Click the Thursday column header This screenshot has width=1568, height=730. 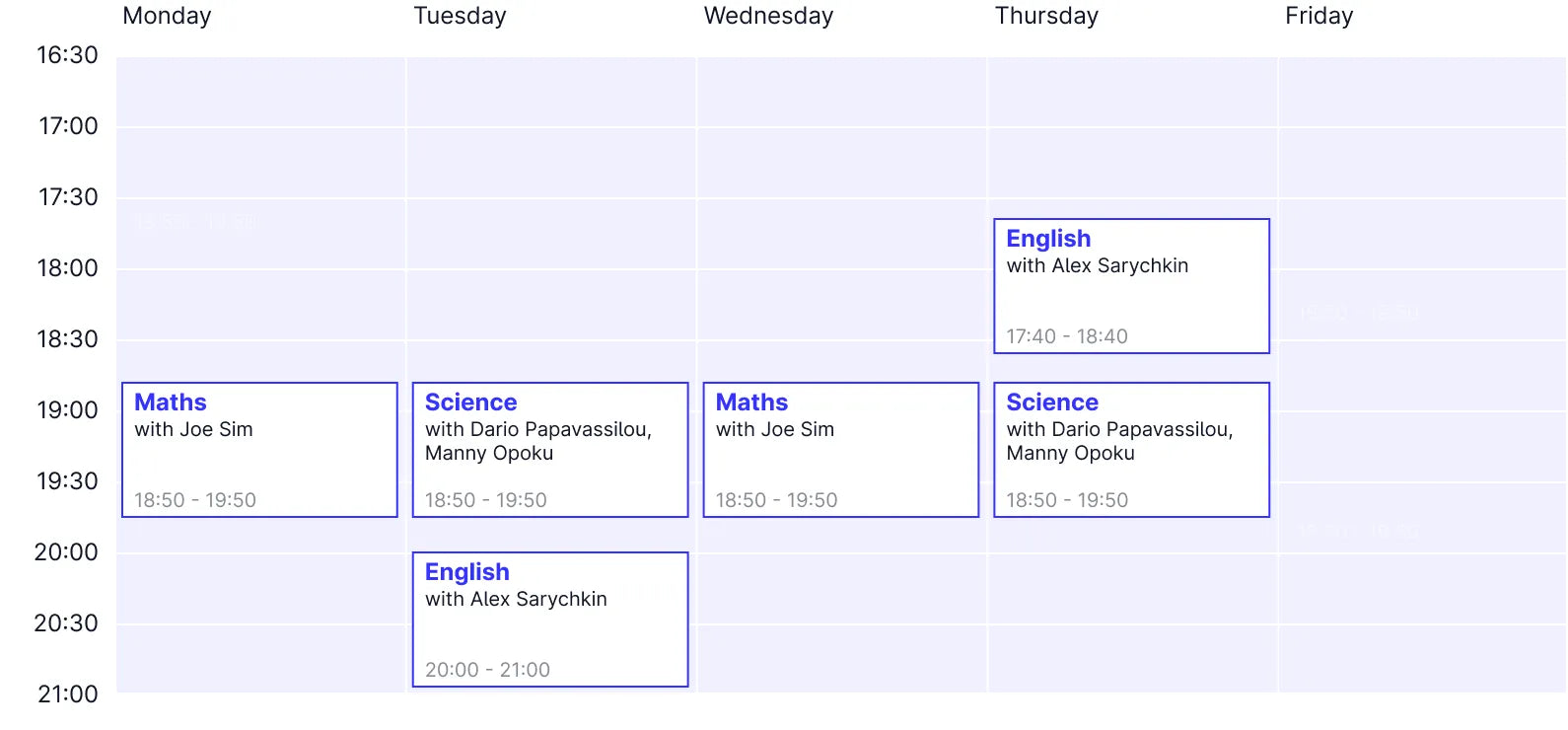(1046, 16)
